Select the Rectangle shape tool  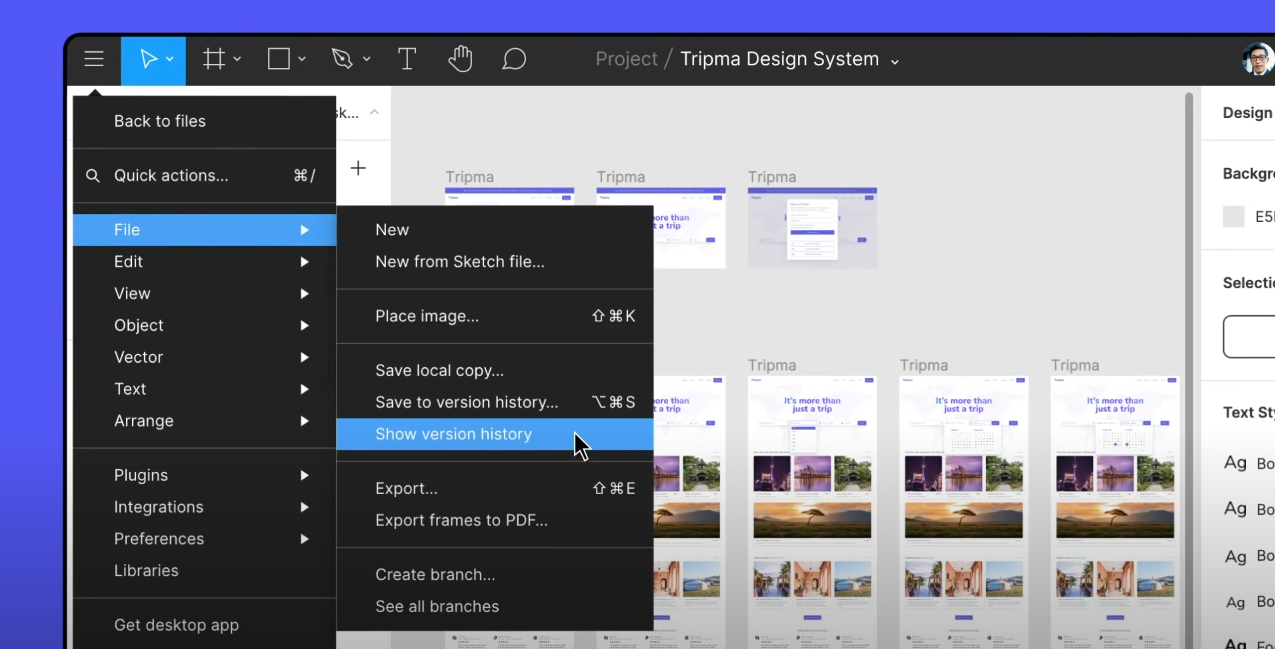pyautogui.click(x=279, y=60)
